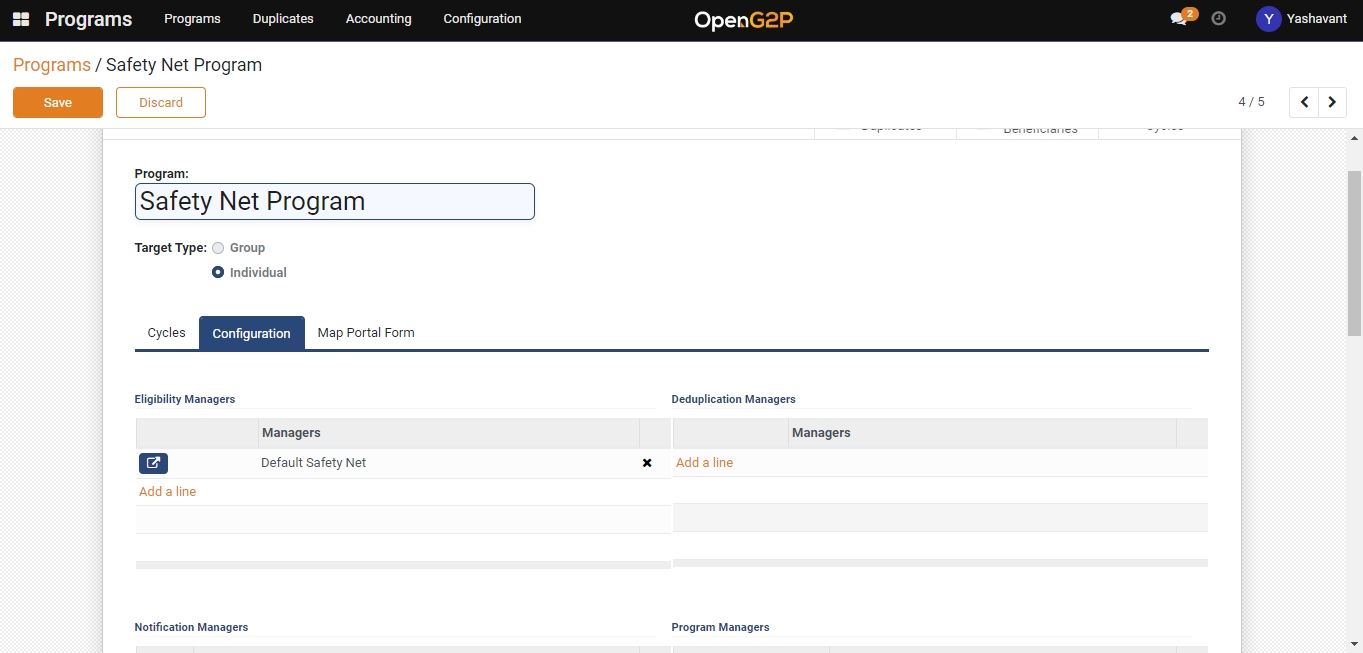Viewport: 1363px width, 653px height.
Task: Open Default Safety Net external link icon
Action: click(x=153, y=463)
